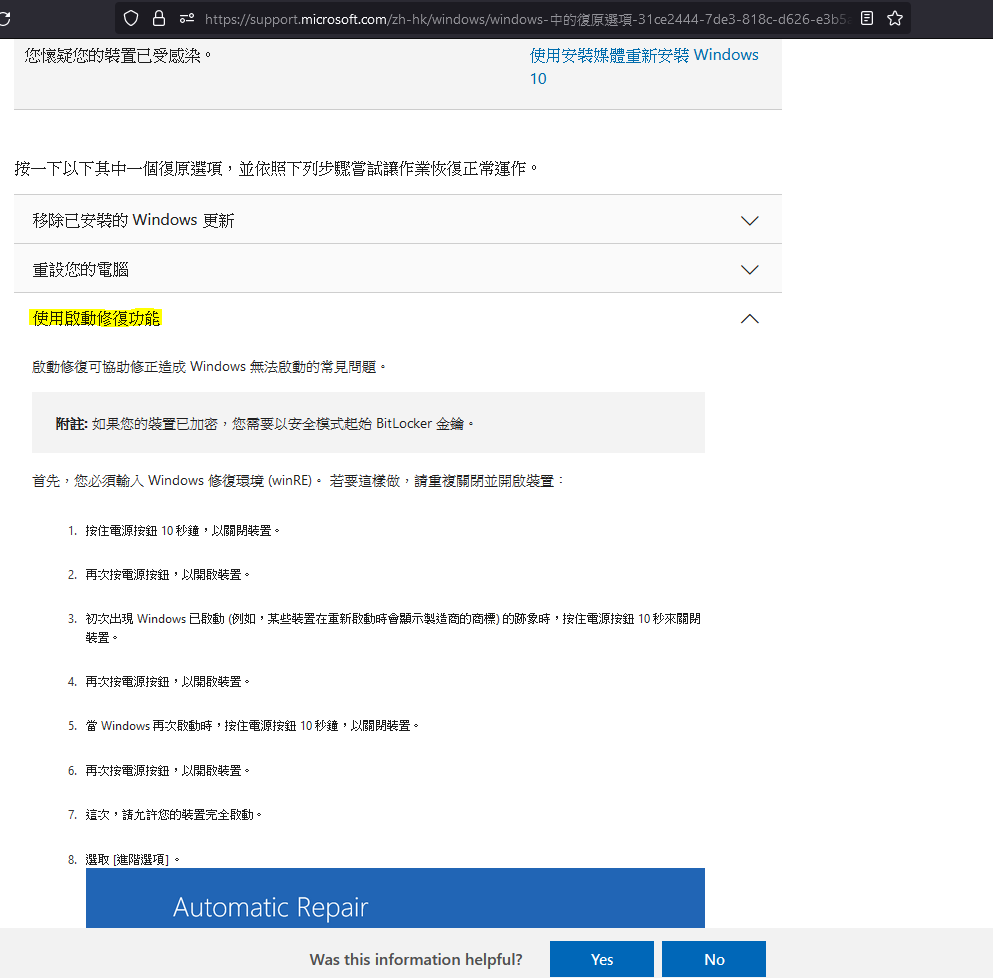The width and height of the screenshot is (993, 978).
Task: Click step 3 初次出現 Windows 已啟動
Action: [393, 628]
